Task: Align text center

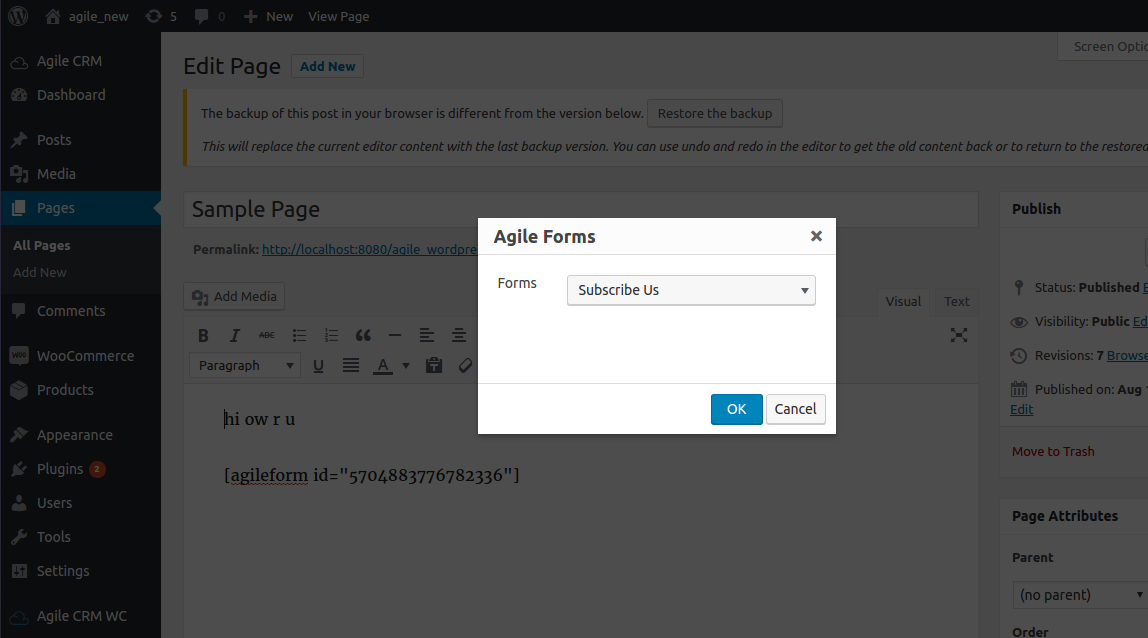Action: click(459, 335)
